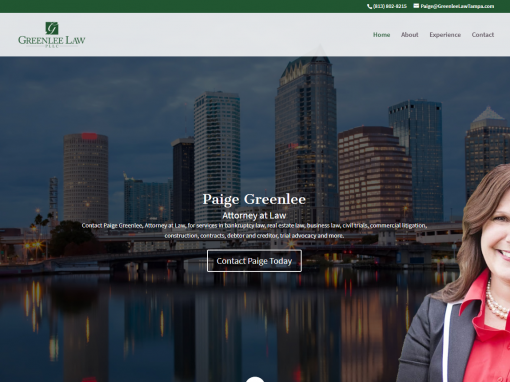Click the Contact Paige Today button
This screenshot has height=382, width=510.
coord(254,261)
